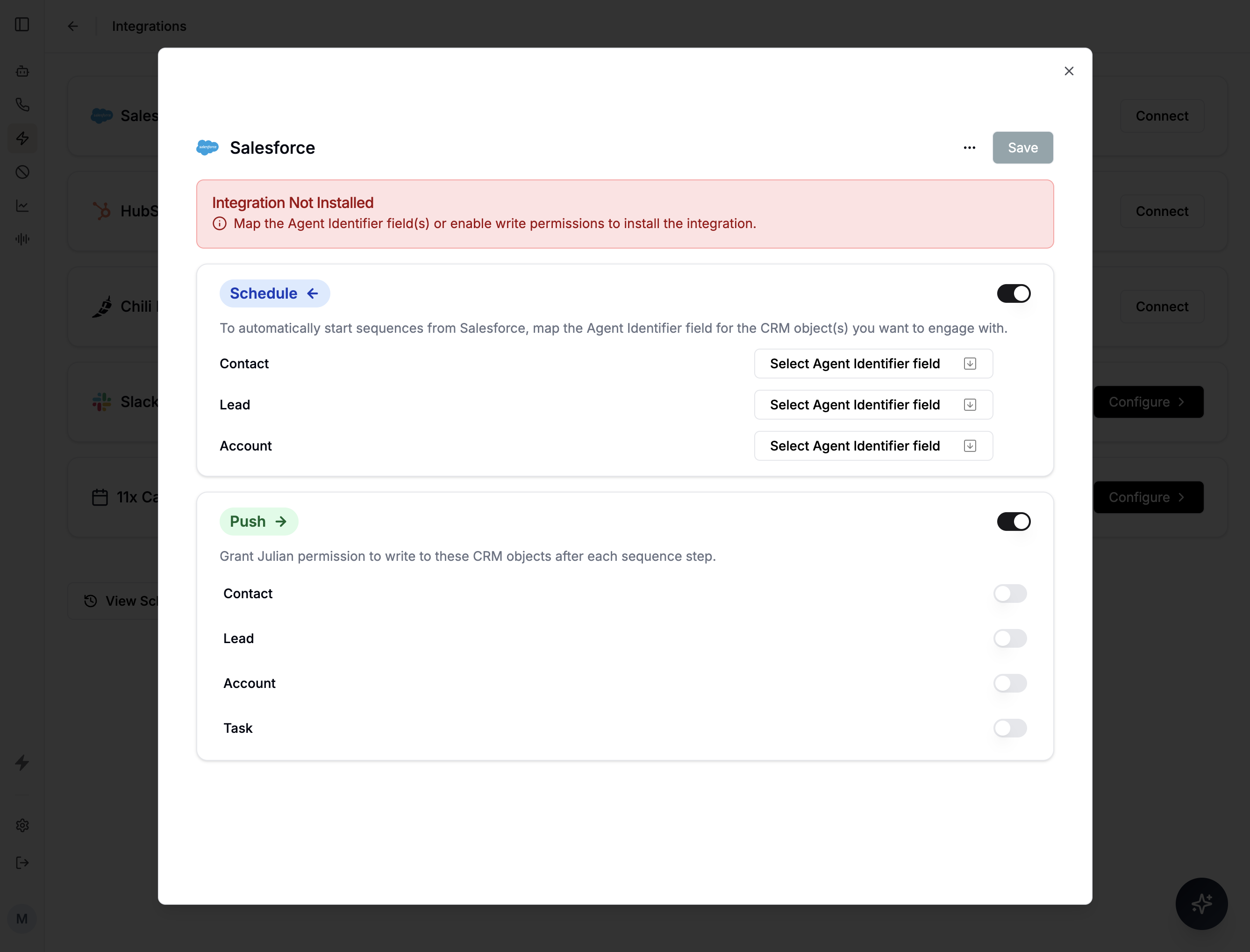This screenshot has height=952, width=1250.
Task: Click the Push badge label
Action: click(x=259, y=522)
